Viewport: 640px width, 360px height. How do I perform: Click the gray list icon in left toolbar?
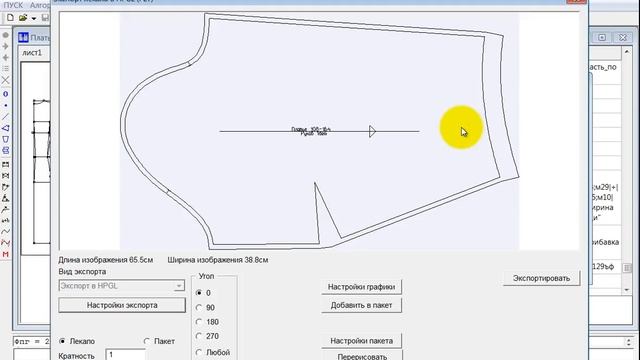5,69
